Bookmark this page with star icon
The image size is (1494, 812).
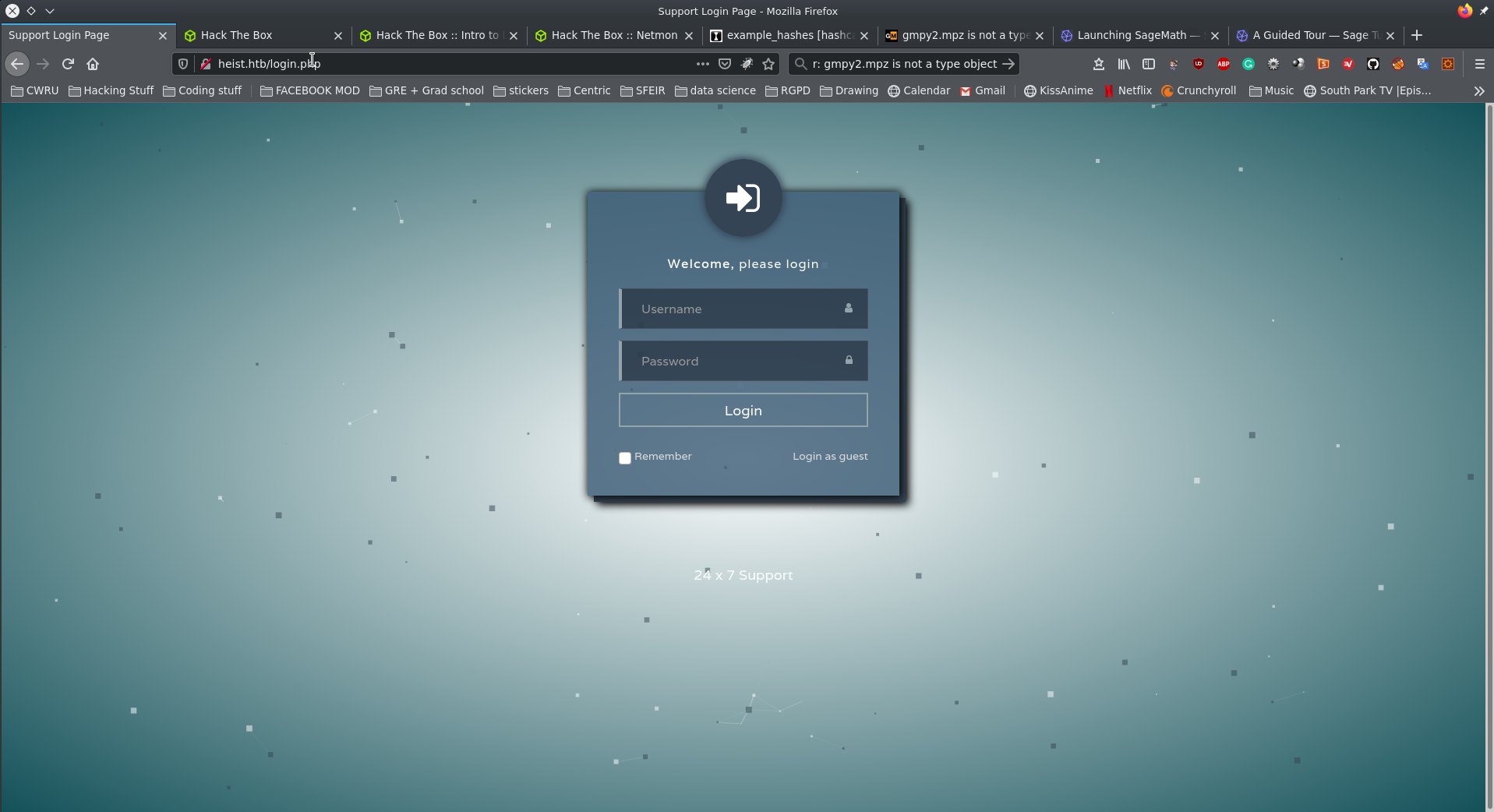point(768,64)
